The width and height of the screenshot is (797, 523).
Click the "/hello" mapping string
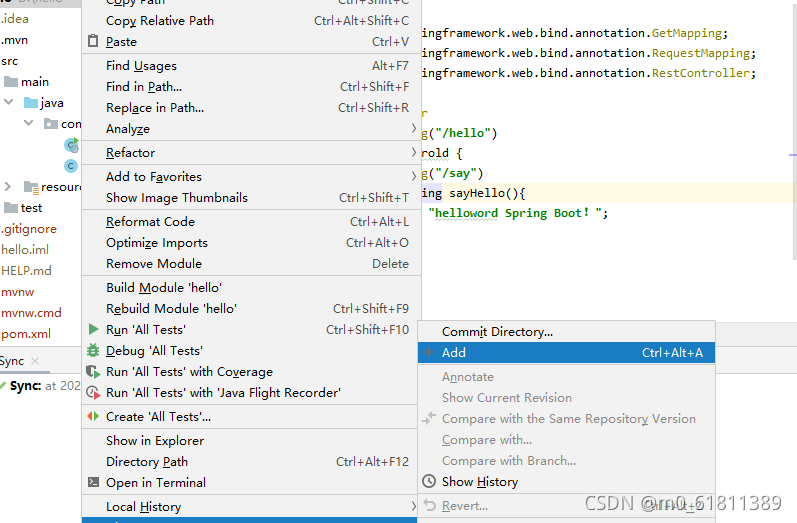[x=463, y=133]
